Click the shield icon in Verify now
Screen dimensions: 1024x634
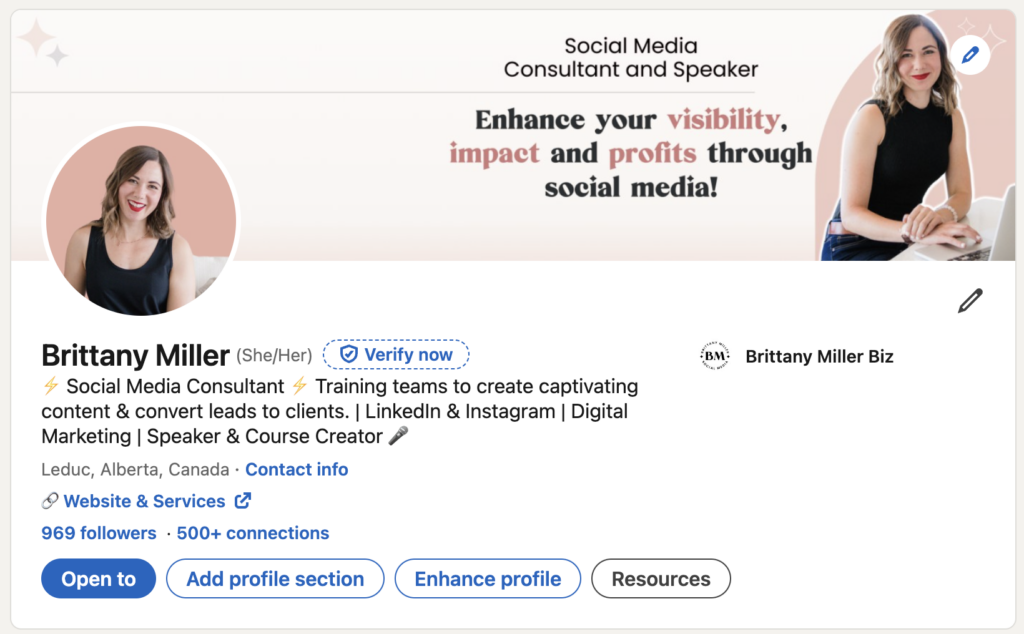(349, 355)
